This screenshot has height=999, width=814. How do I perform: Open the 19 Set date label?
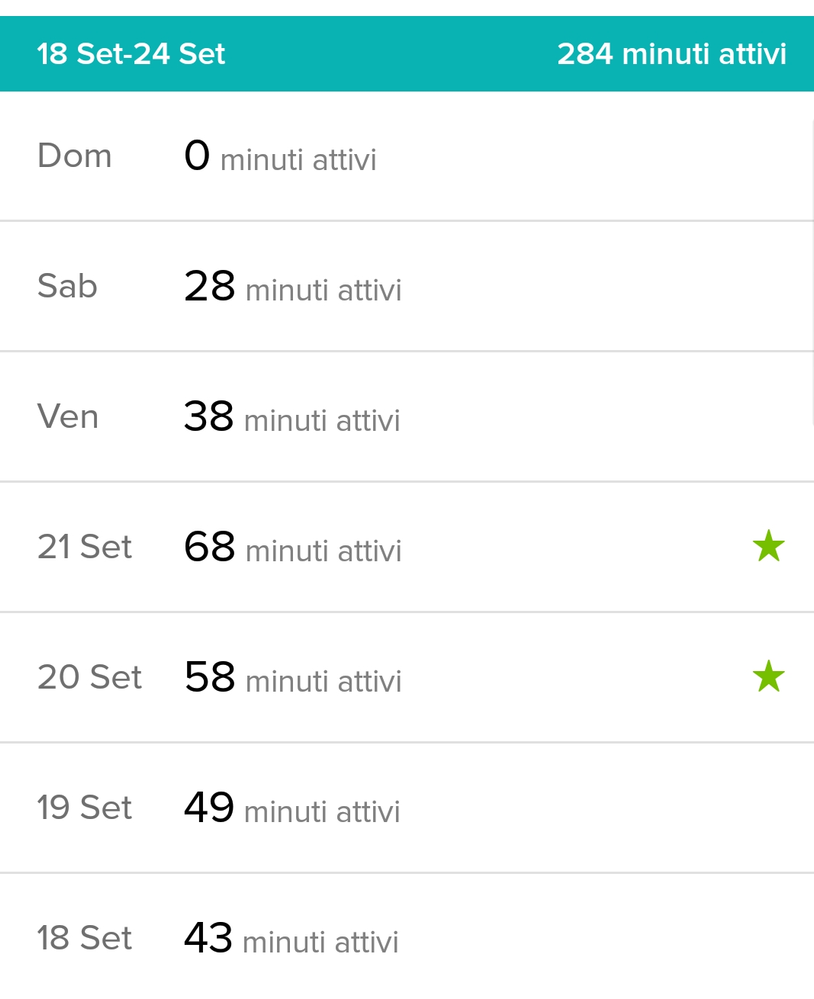click(x=84, y=807)
